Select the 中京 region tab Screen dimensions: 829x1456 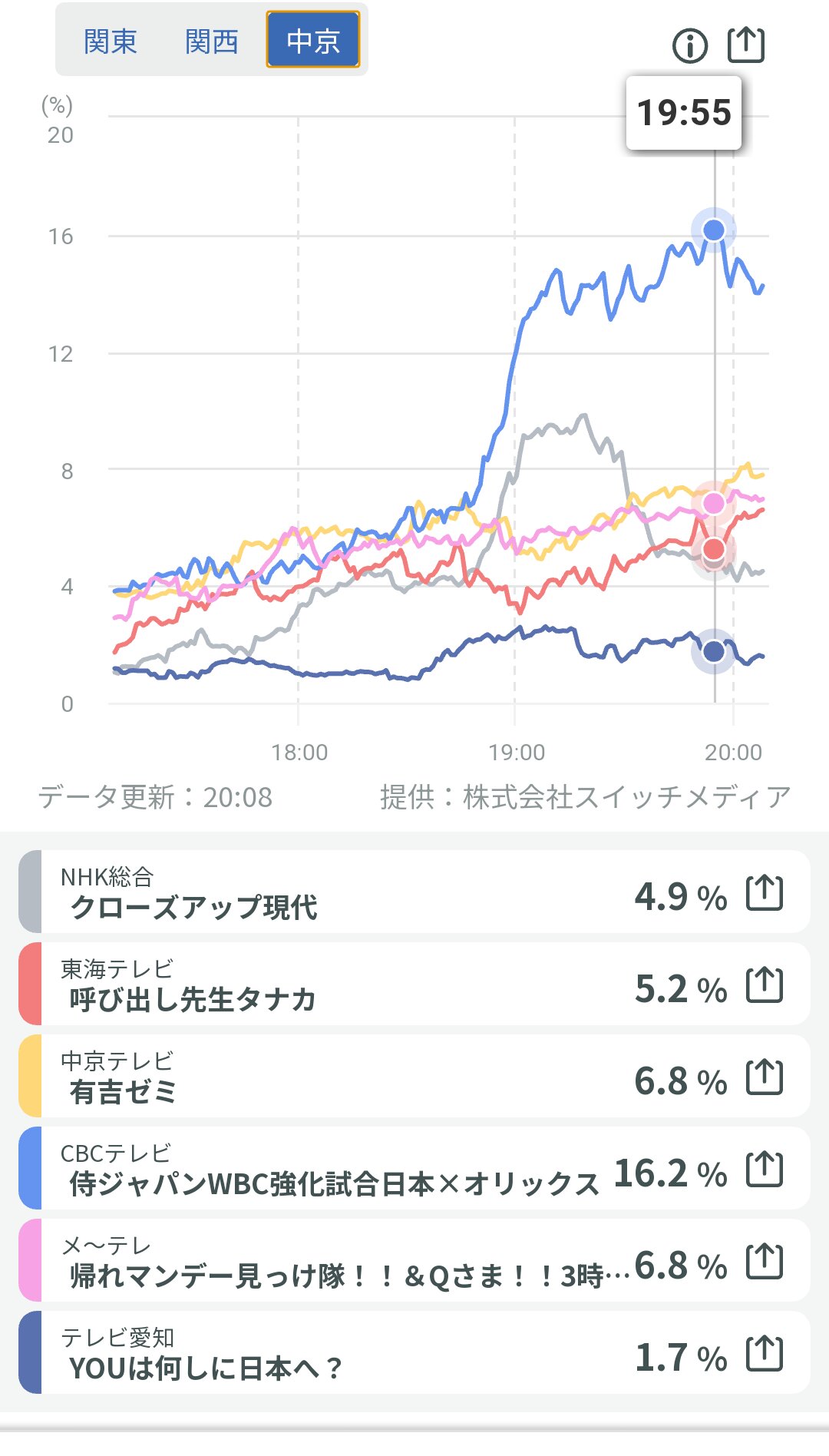tap(313, 41)
